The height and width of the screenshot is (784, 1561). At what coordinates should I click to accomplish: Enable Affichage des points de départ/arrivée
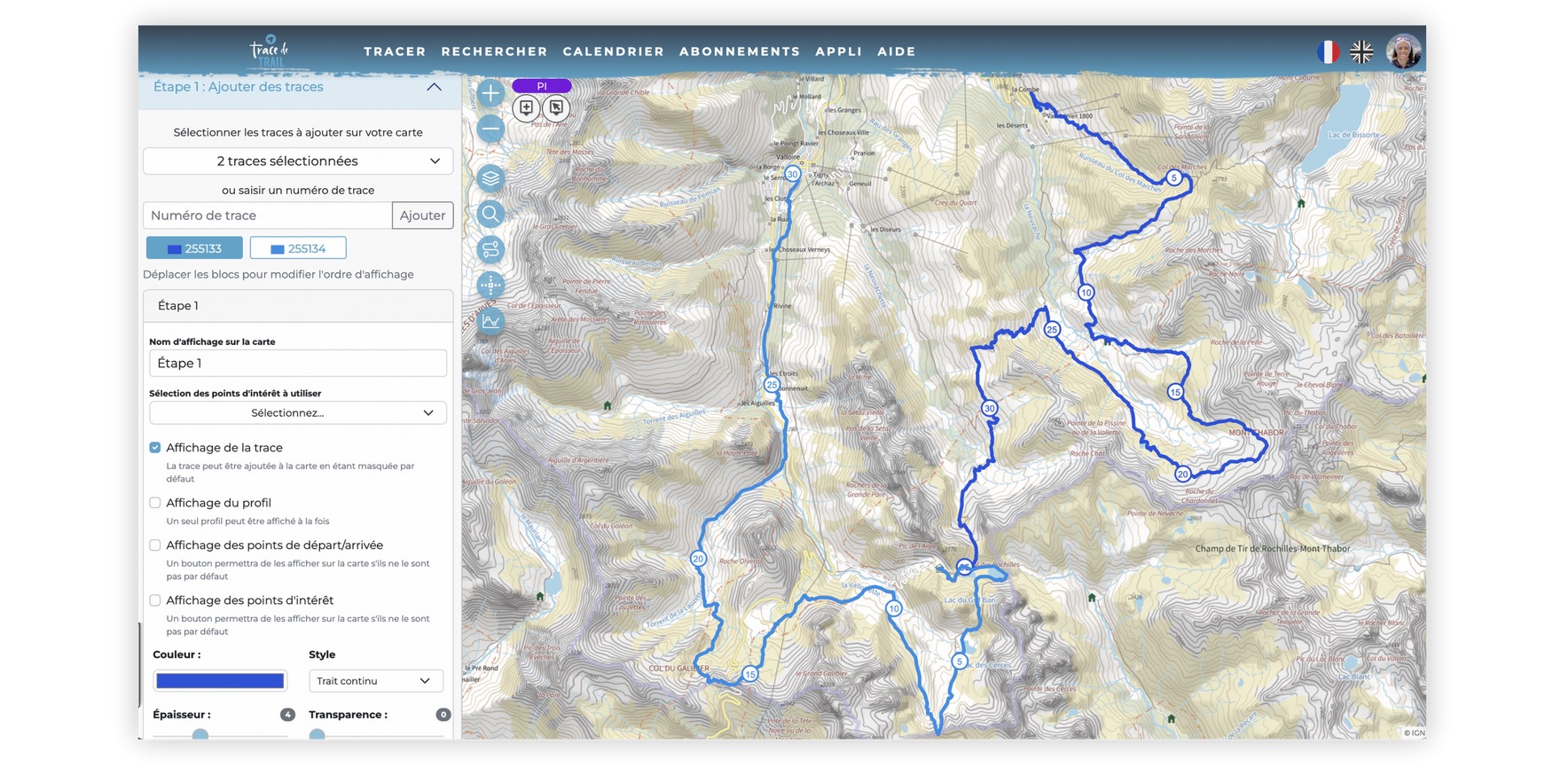[x=155, y=545]
